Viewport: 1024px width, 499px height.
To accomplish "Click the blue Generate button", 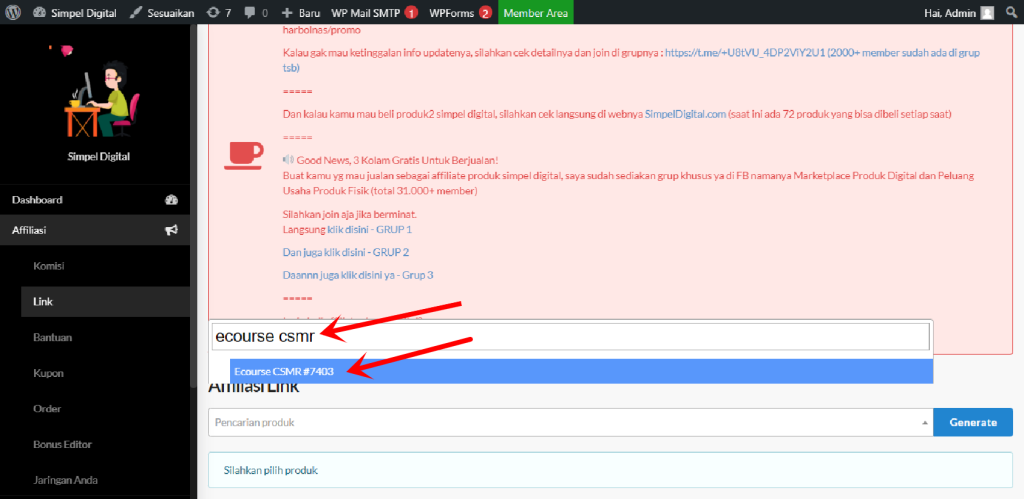I will pos(973,423).
